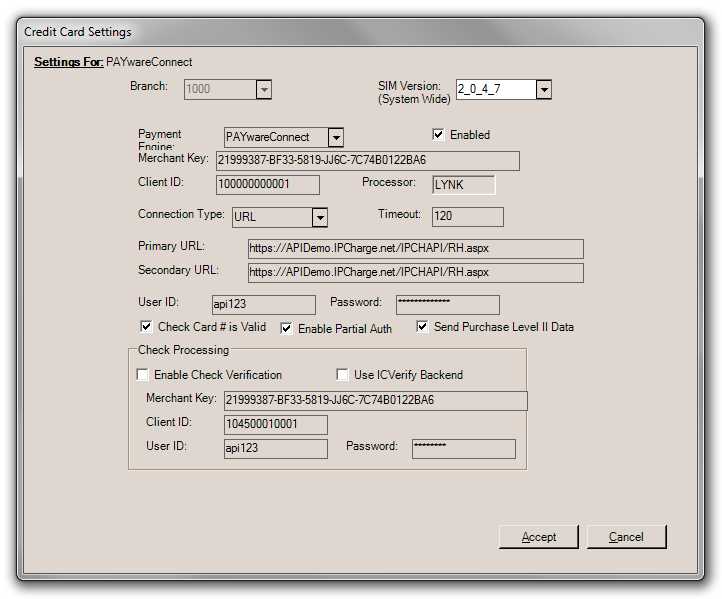Expand the SIM Version dropdown

click(x=544, y=89)
